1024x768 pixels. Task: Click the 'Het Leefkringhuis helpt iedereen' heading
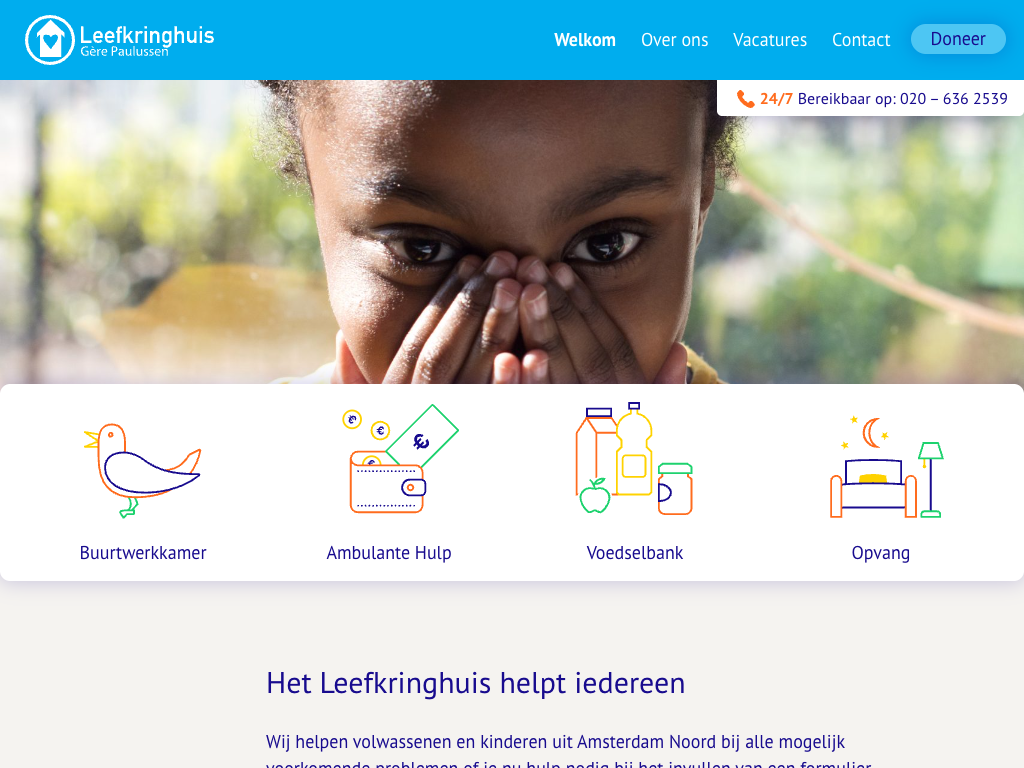pos(475,684)
